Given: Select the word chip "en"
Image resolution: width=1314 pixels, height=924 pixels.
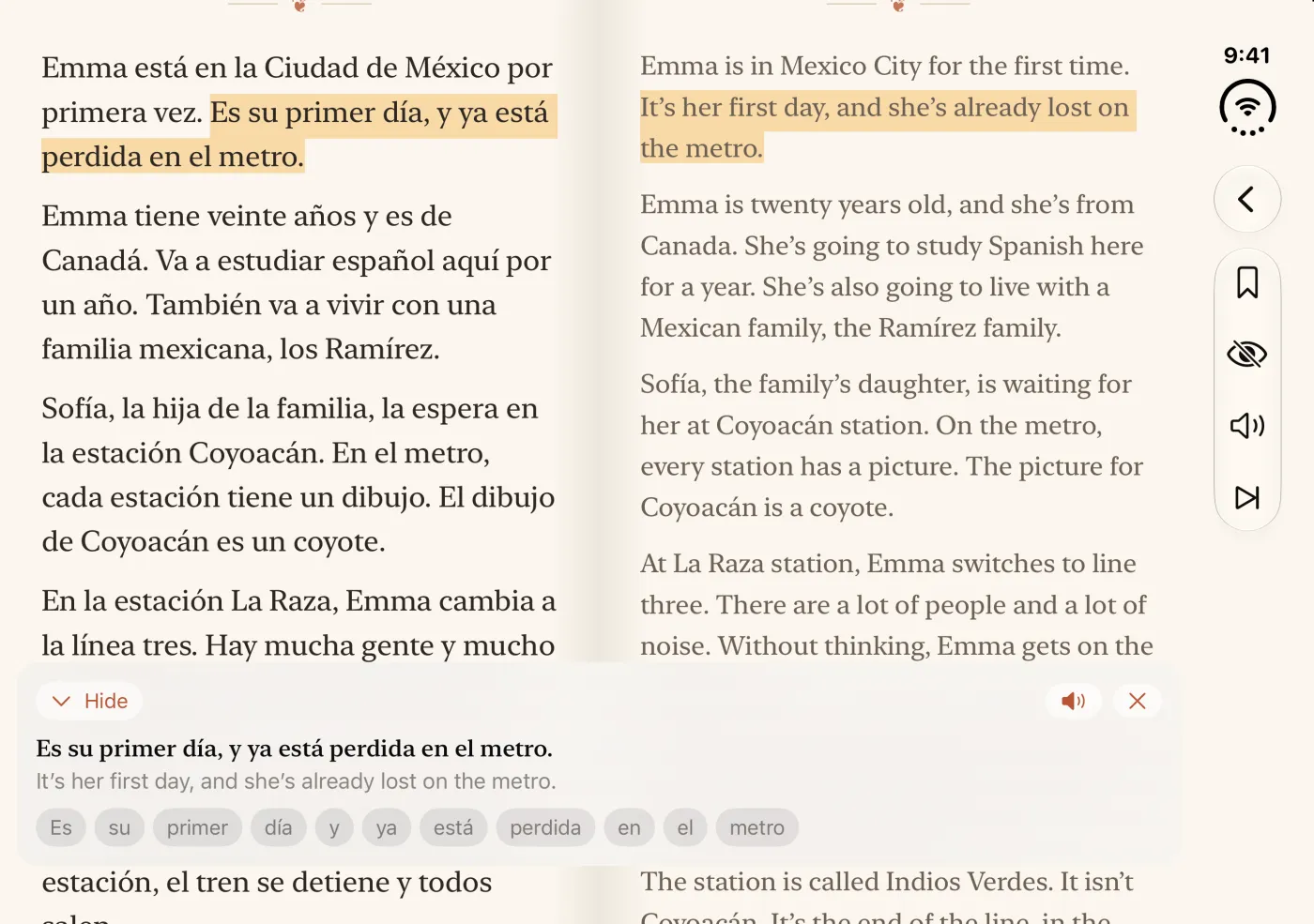Looking at the screenshot, I should [629, 827].
